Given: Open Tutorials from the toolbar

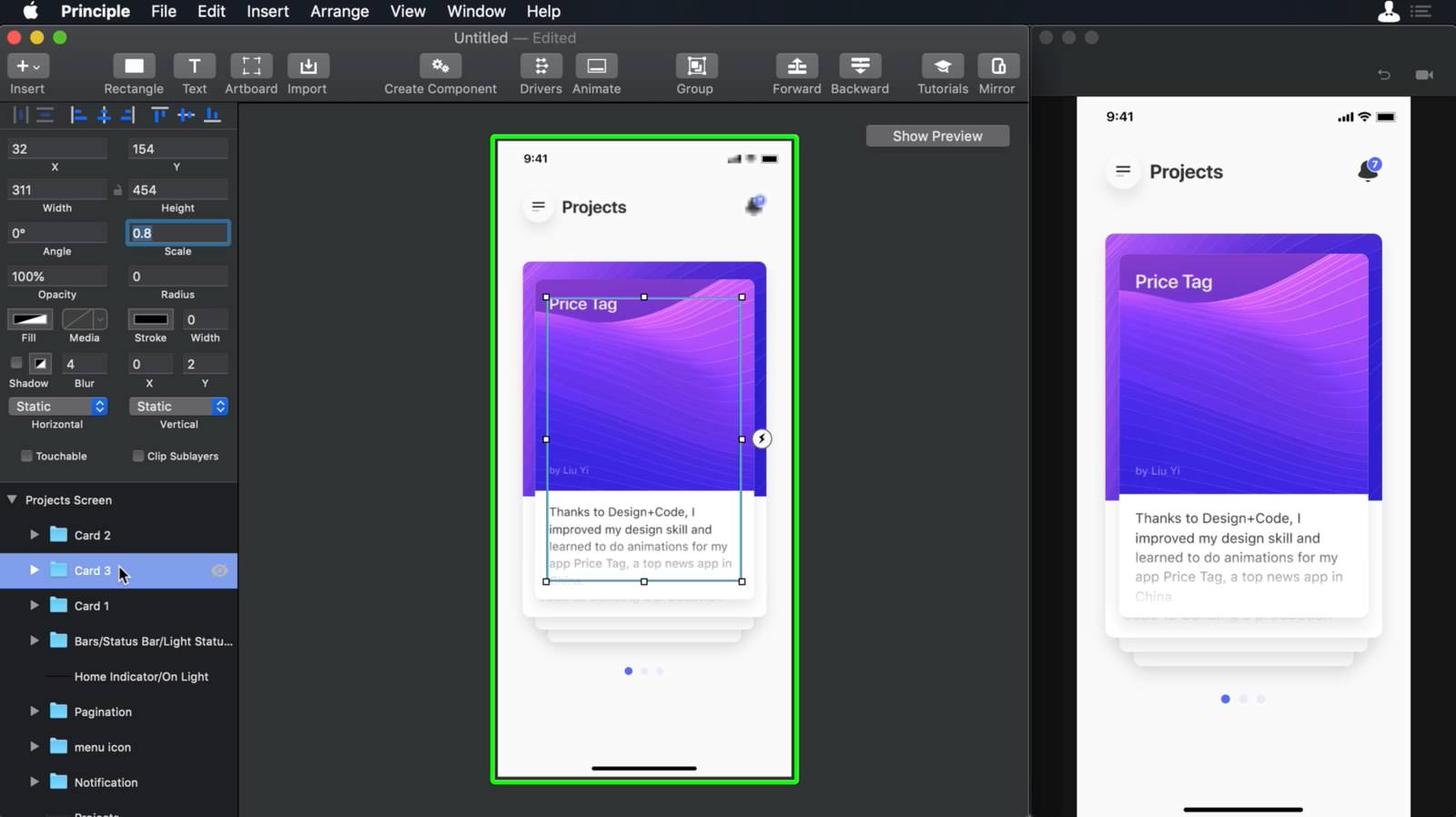Looking at the screenshot, I should (x=943, y=66).
